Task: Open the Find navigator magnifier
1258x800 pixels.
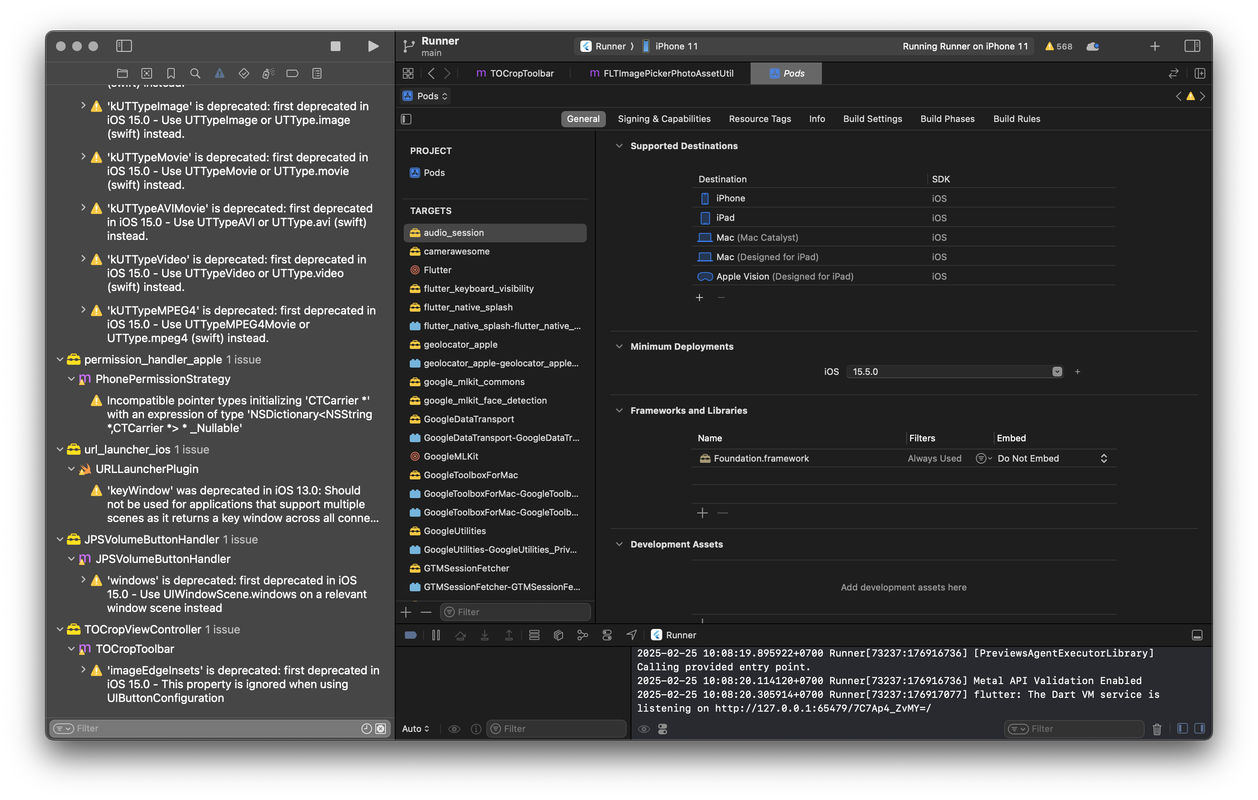Action: 195,74
